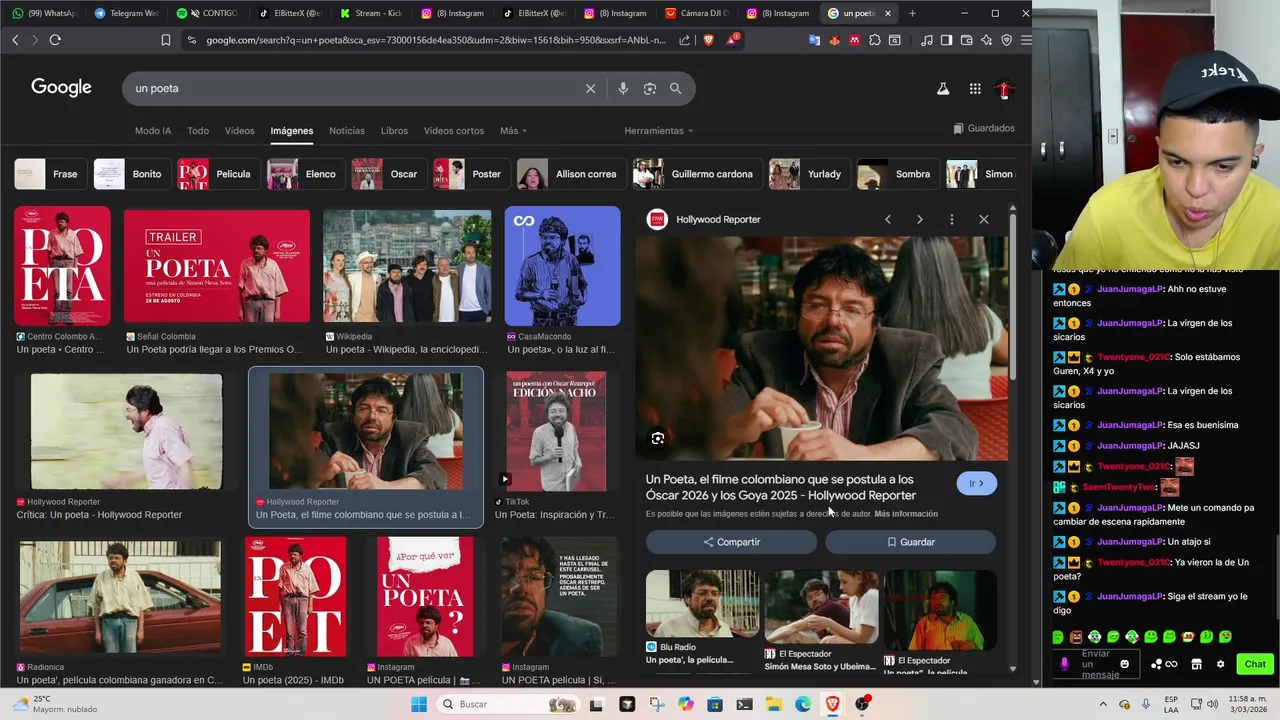Image resolution: width=1280 pixels, height=720 pixels.
Task: Open Brave Shields lion icon
Action: coord(709,40)
